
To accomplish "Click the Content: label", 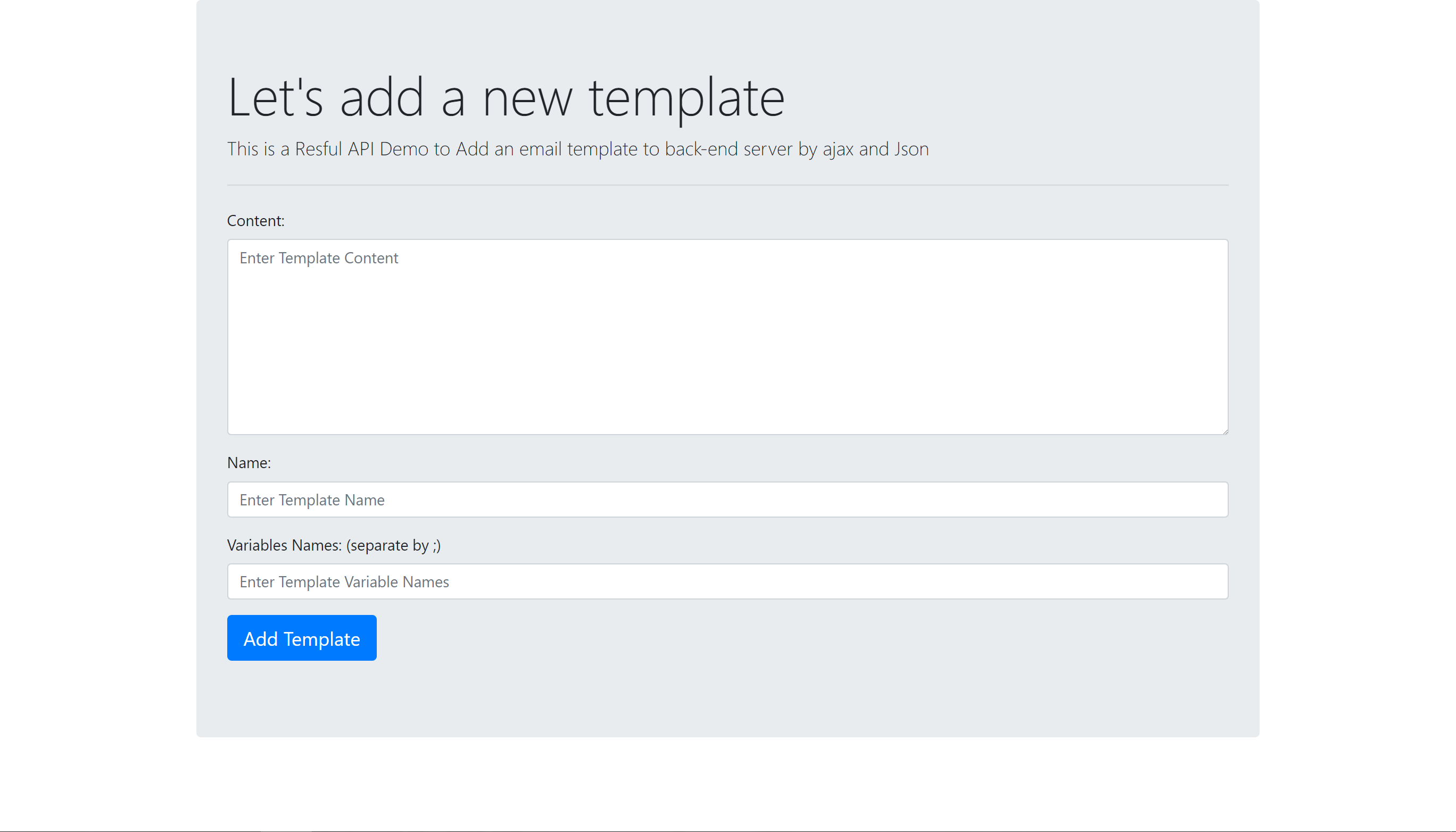I will [x=255, y=221].
